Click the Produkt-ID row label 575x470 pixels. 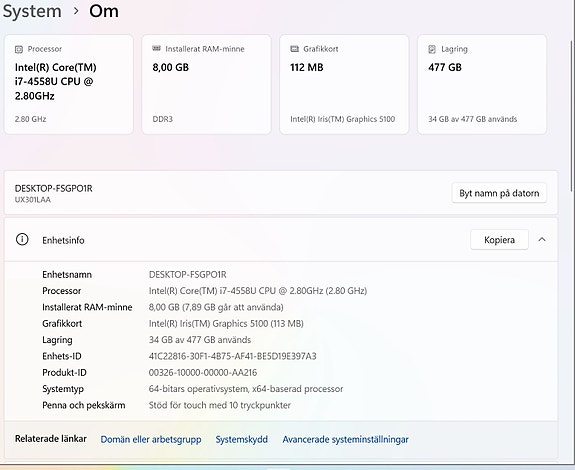tap(64, 372)
